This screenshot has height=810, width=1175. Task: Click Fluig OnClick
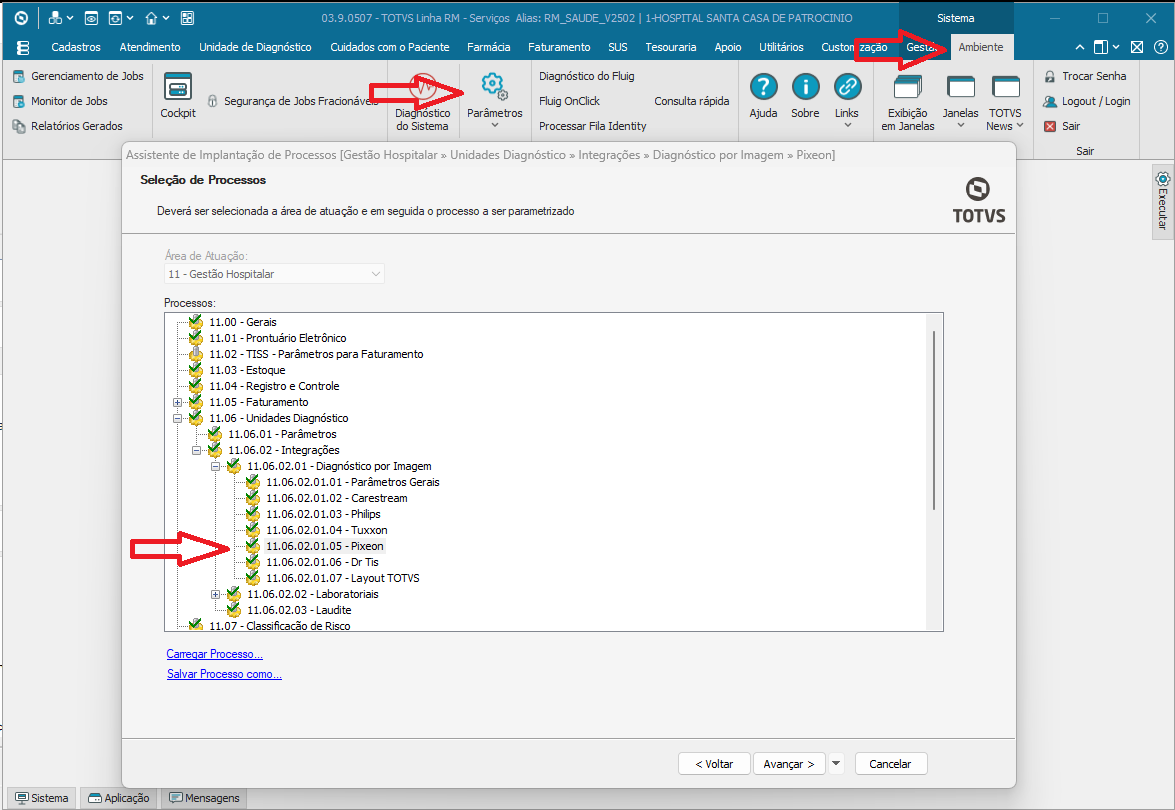point(570,101)
